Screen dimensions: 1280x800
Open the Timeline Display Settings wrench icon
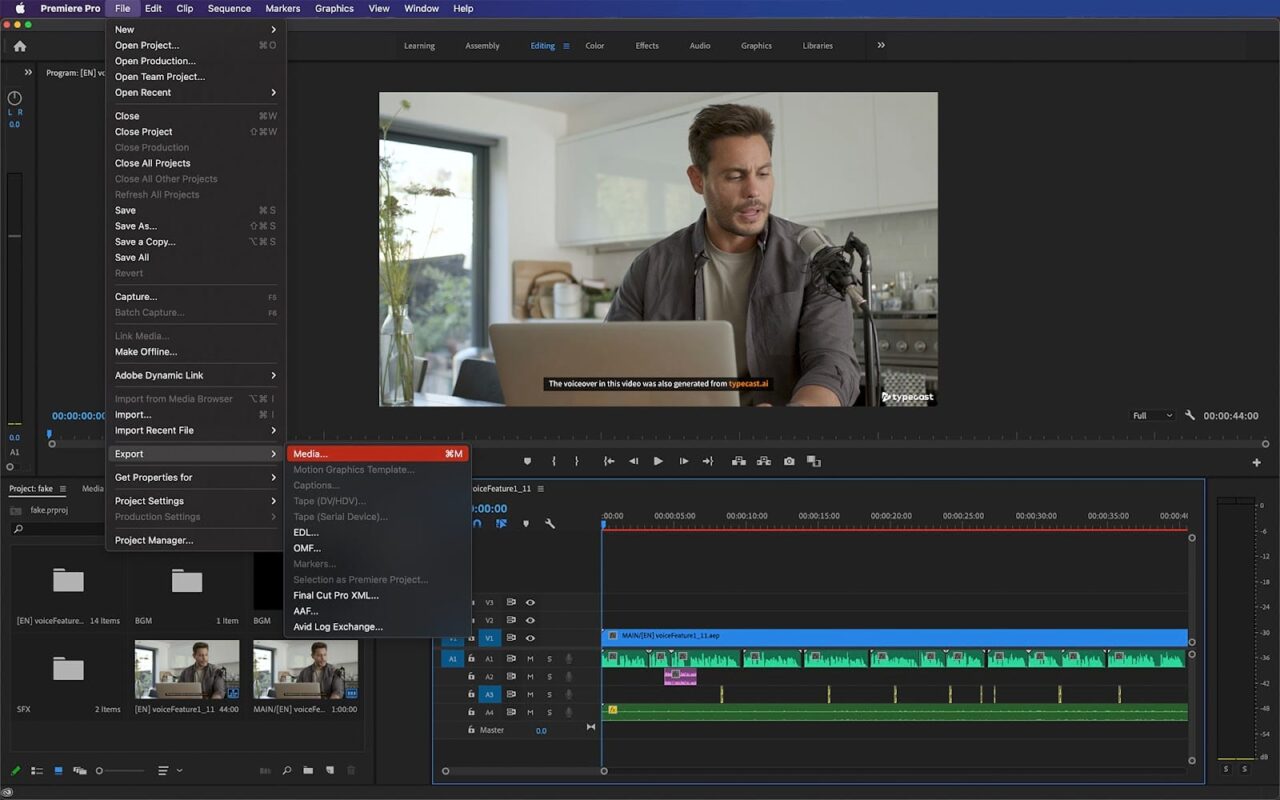(x=551, y=522)
